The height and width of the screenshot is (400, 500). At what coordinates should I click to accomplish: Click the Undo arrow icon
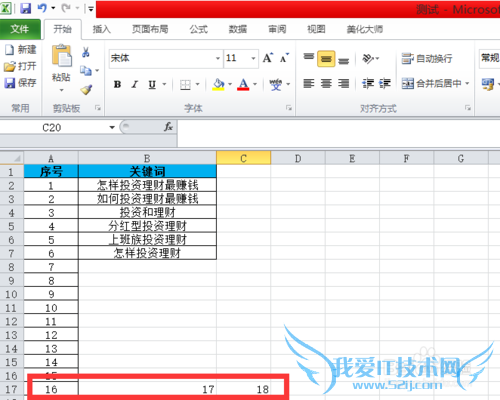42,8
